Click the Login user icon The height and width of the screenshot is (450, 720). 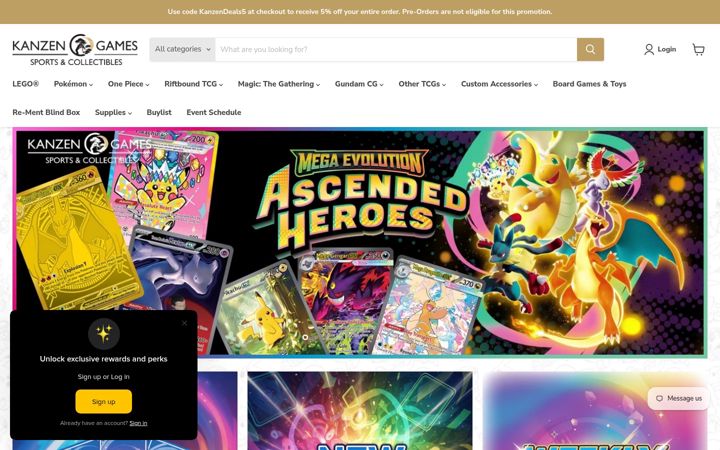tap(648, 49)
